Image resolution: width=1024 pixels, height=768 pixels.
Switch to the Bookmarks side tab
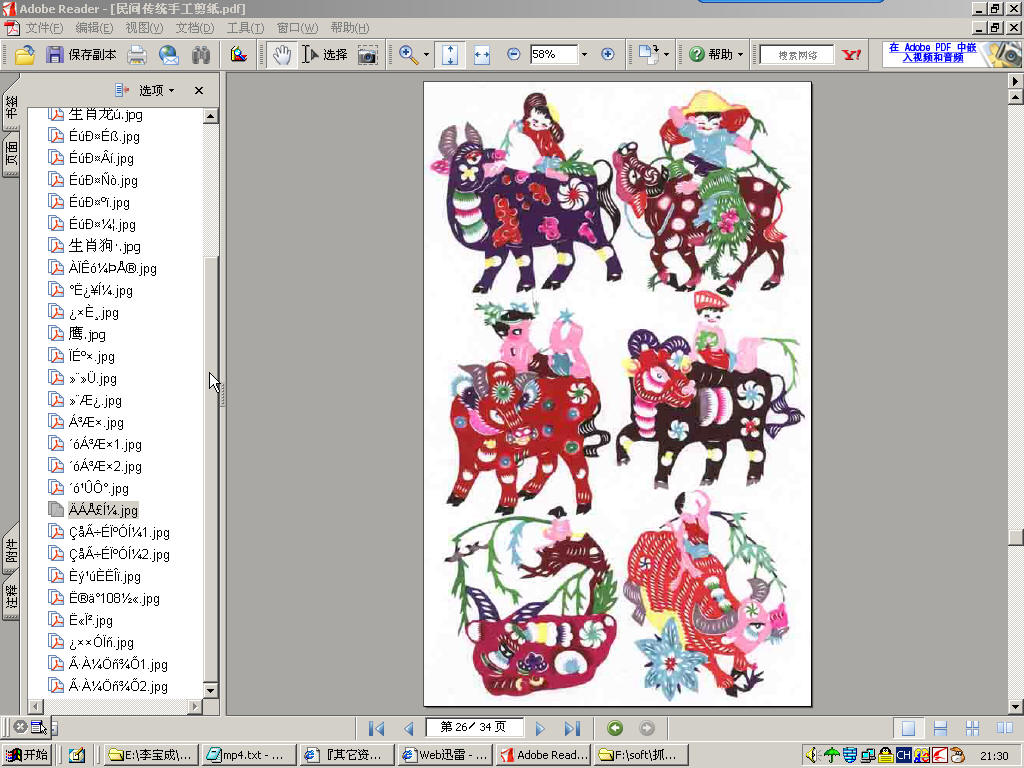(x=11, y=104)
